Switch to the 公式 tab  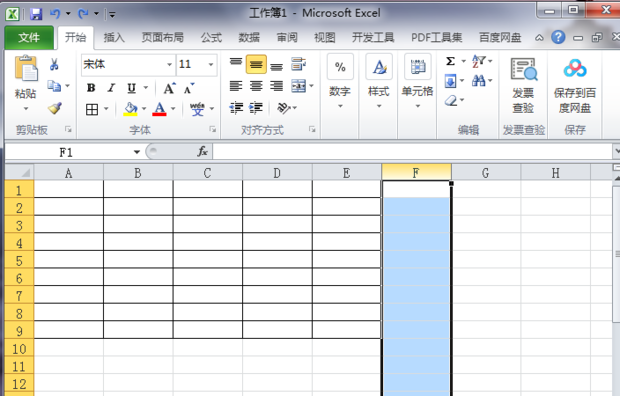(211, 38)
